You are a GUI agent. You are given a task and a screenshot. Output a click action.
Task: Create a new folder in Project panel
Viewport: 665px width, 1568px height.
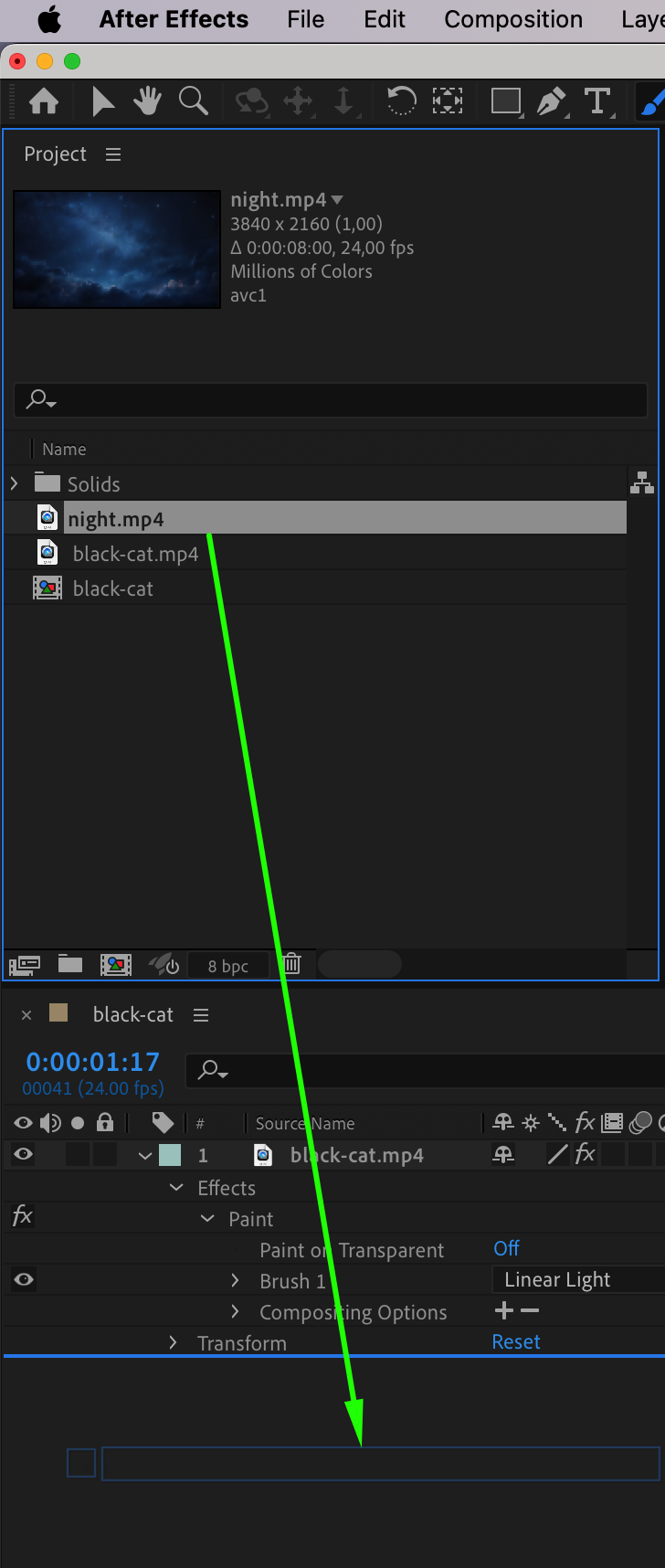pos(70,964)
